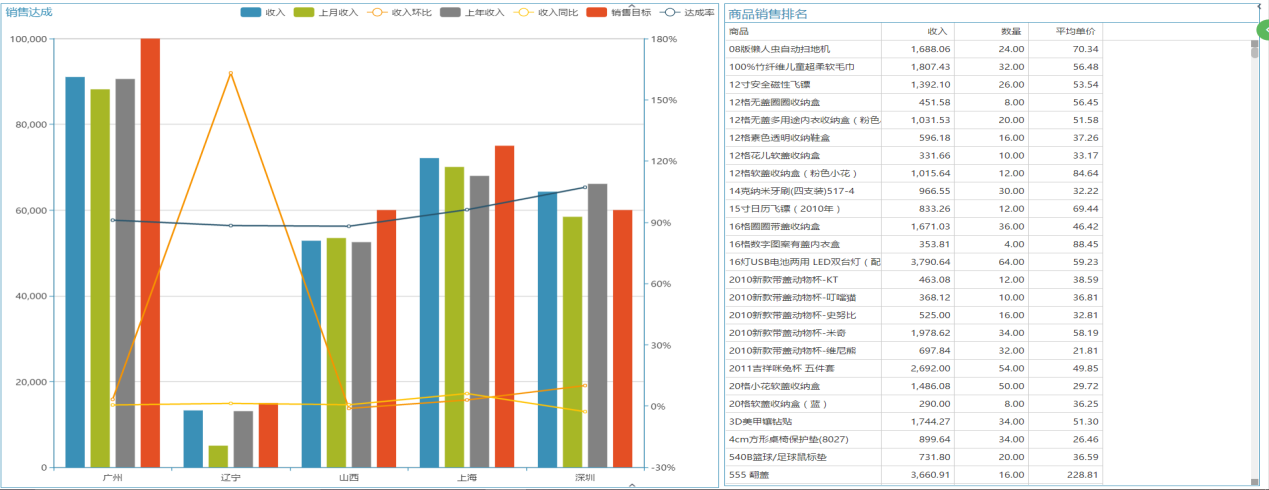The image size is (1269, 490).
Task: Click 深圳 gray 上年收入 bar
Action: pos(597,326)
